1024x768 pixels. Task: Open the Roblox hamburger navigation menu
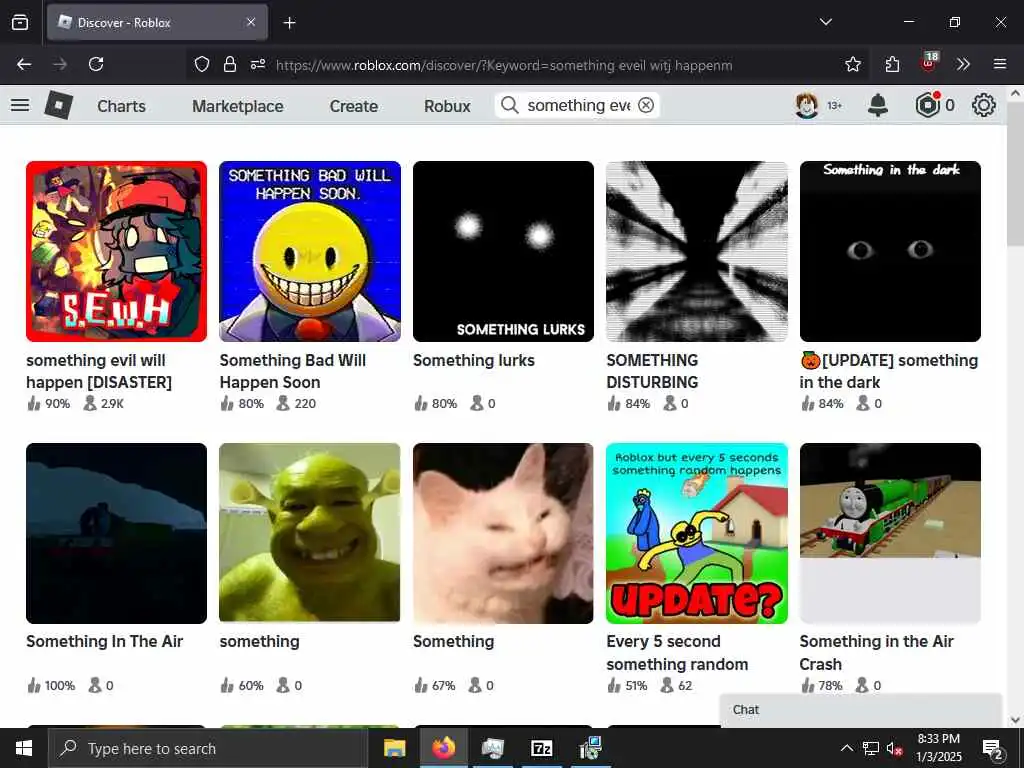coord(20,105)
